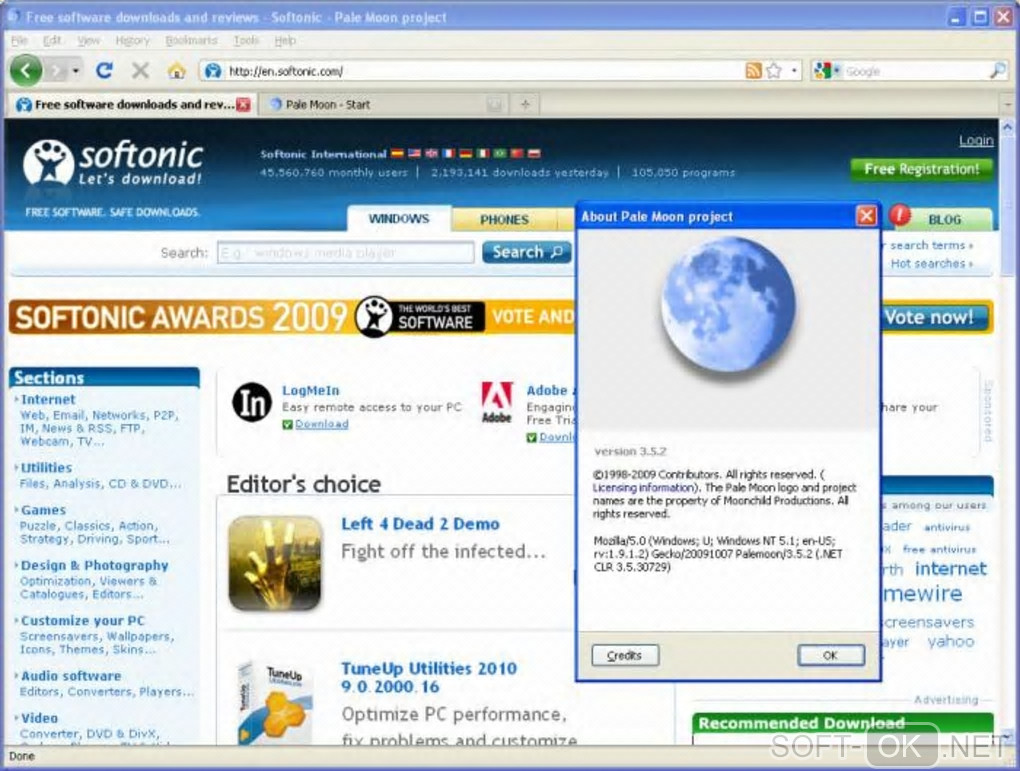This screenshot has width=1020, height=771.
Task: Switch to the Pale Moon - Start tab
Action: pyautogui.click(x=384, y=104)
